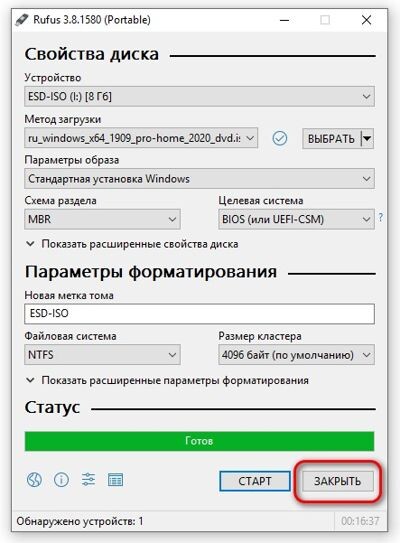Viewport: 400px width, 543px height.
Task: Open the log table icon
Action: (115, 480)
